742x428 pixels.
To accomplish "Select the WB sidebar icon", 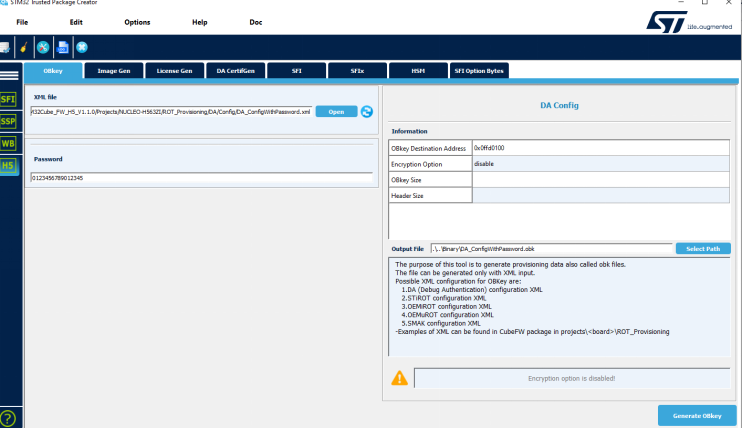I will (8, 143).
